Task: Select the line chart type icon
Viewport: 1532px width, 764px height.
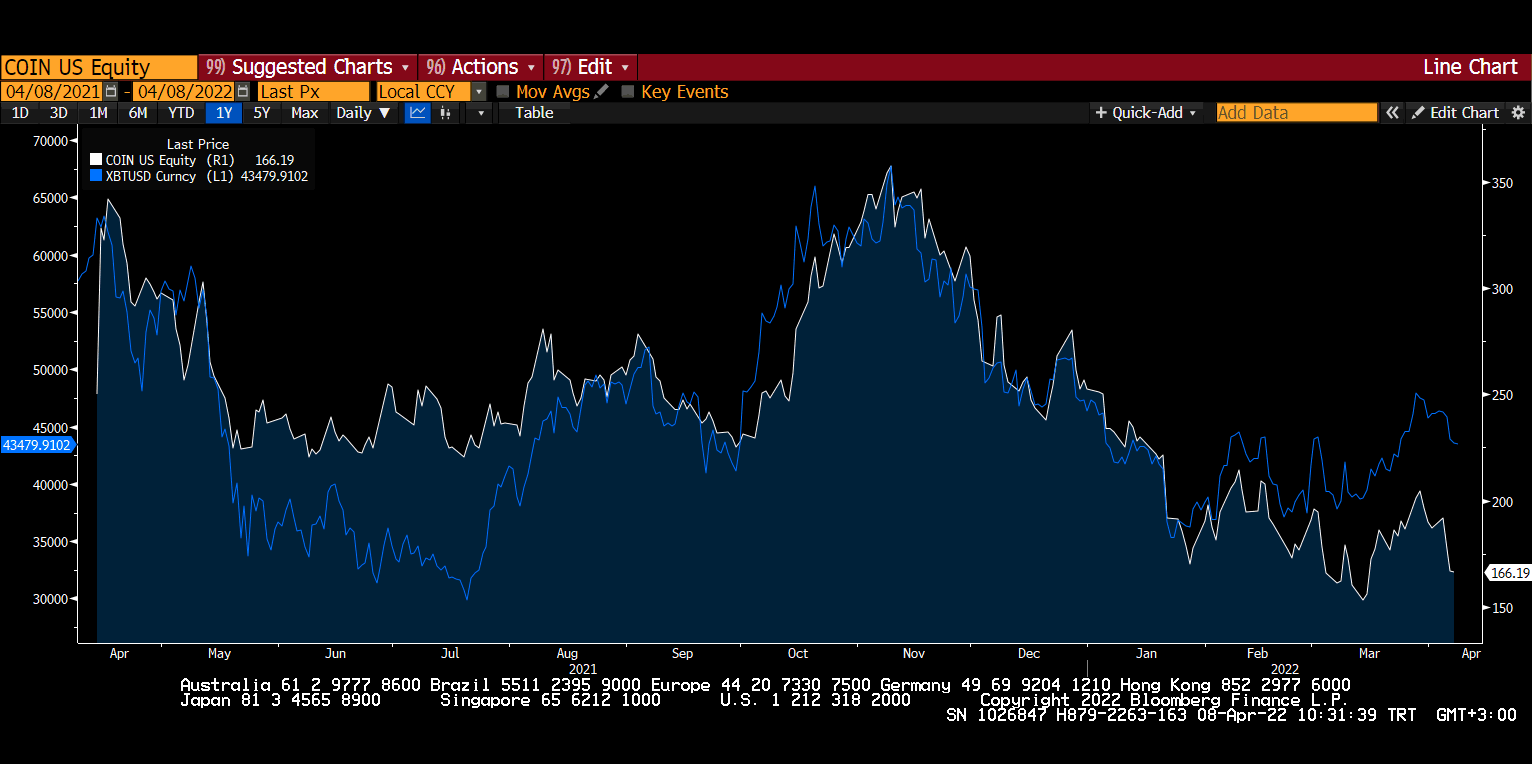Action: click(x=418, y=113)
